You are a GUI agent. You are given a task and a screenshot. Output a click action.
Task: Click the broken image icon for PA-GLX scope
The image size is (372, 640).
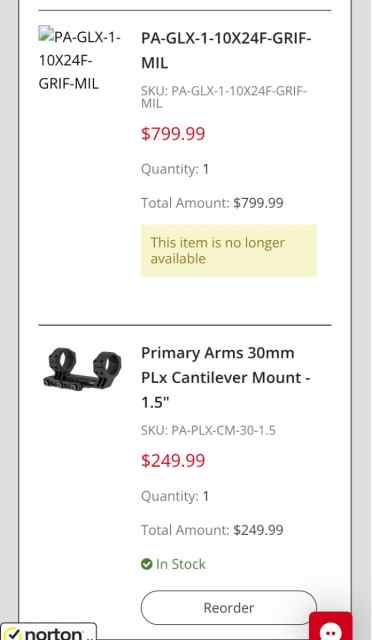(46, 34)
